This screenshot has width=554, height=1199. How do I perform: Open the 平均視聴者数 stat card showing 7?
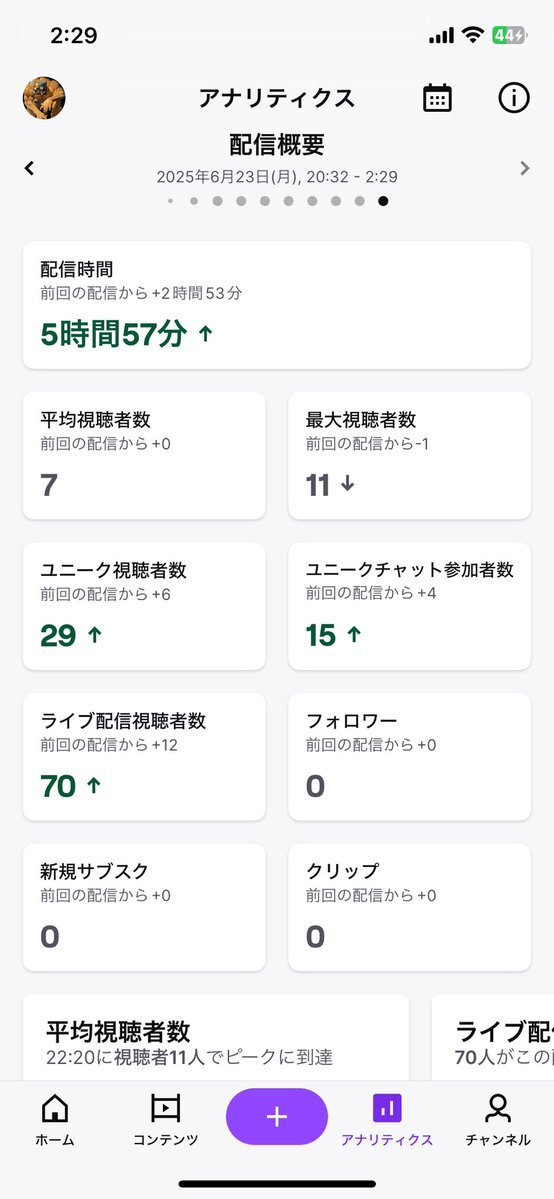145,456
